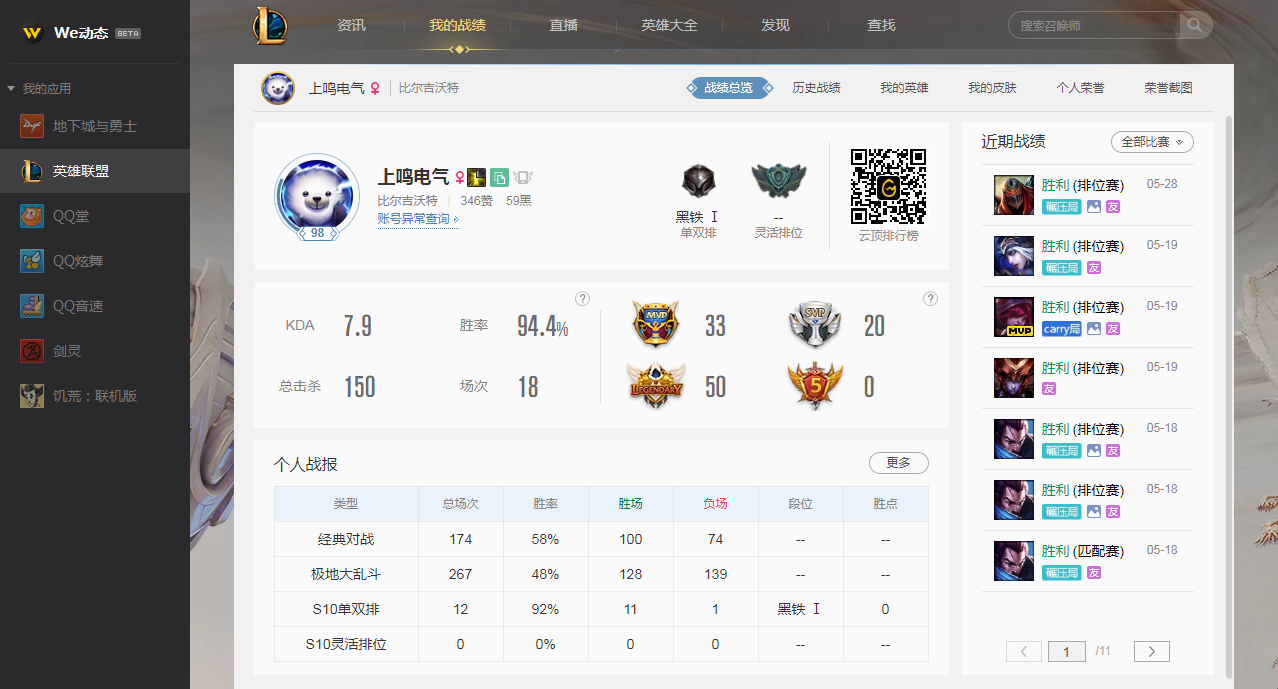The height and width of the screenshot is (689, 1278).
Task: Click the large profile avatar with level 98
Action: pos(317,196)
